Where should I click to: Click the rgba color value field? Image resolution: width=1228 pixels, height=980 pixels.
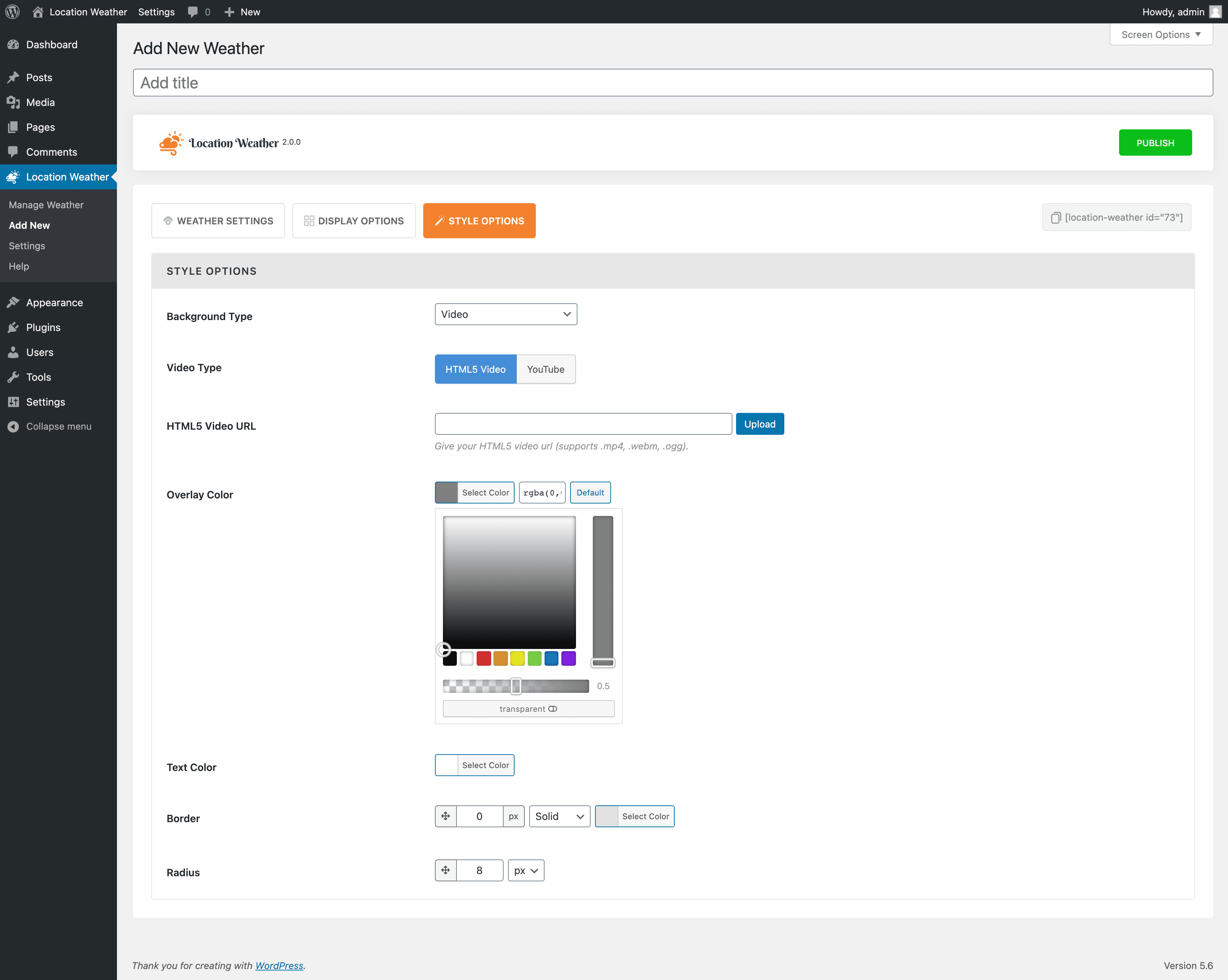point(542,493)
